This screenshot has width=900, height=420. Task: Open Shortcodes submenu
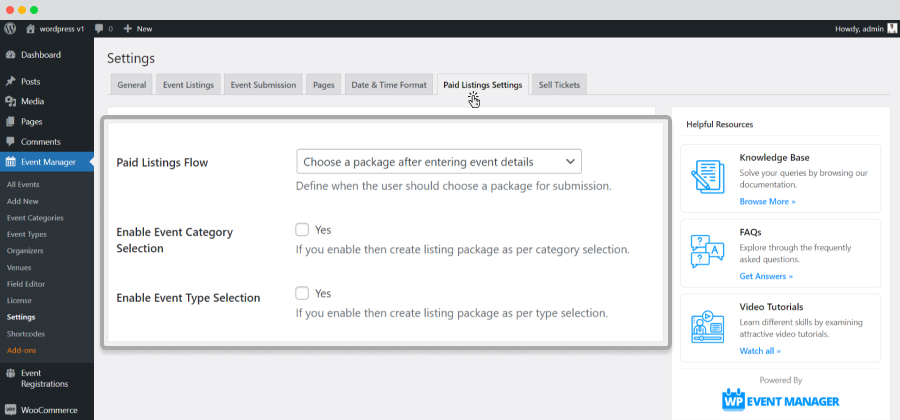(26, 333)
